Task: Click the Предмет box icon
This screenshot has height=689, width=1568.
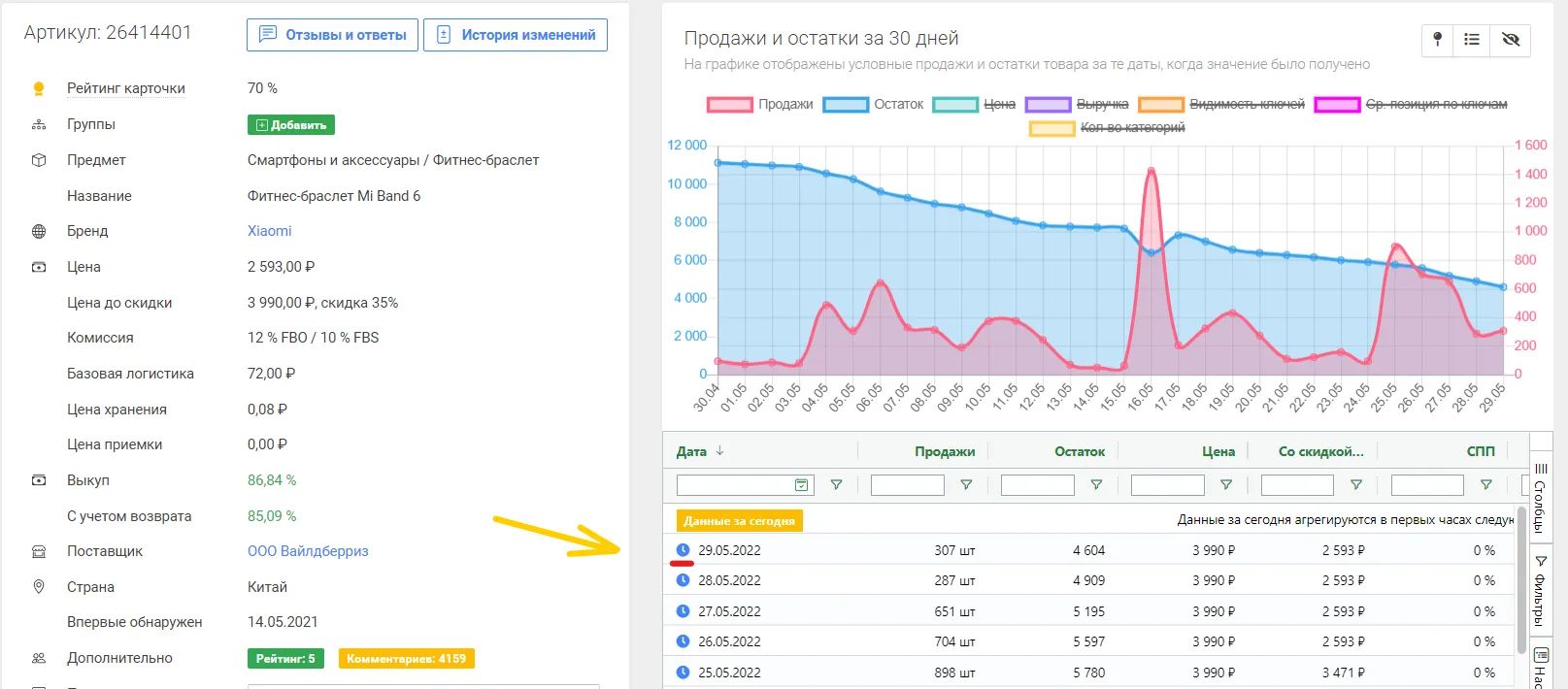Action: [x=39, y=160]
